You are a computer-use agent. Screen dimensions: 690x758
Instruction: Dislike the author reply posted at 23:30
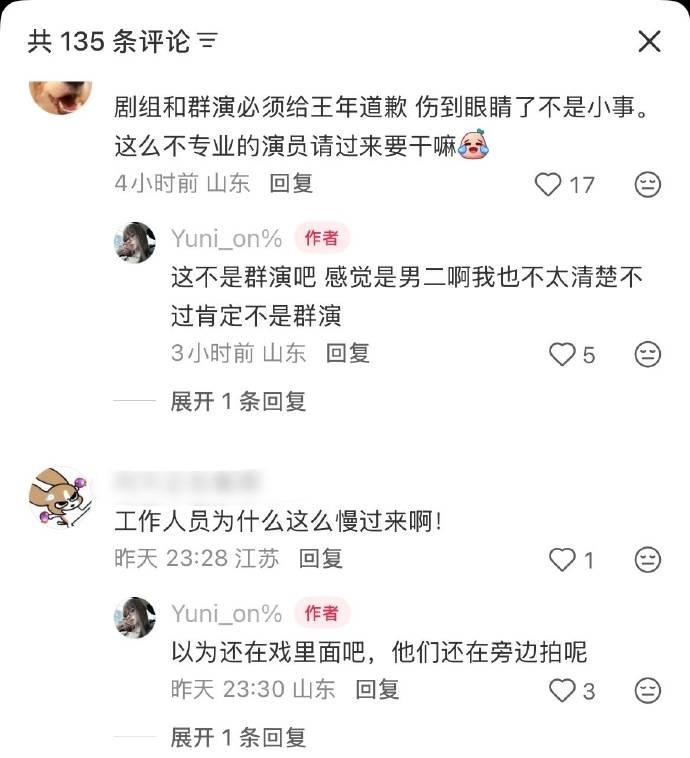tap(647, 690)
